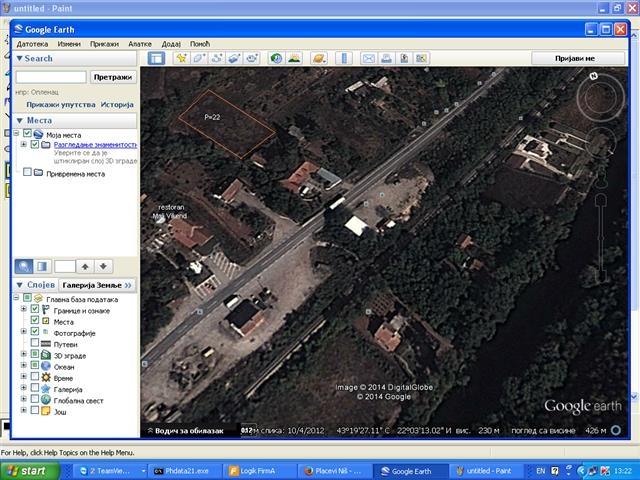Image resolution: width=640 pixels, height=480 pixels.
Task: Enable the Време weather layer checkbox
Action: (x=35, y=377)
